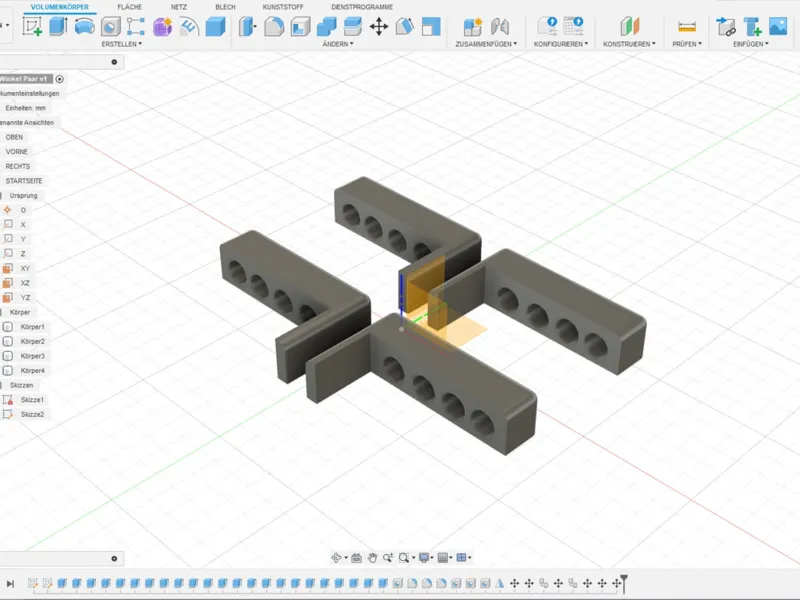This screenshot has height=600, width=800.
Task: Select the OBEN named view
Action: pos(14,137)
